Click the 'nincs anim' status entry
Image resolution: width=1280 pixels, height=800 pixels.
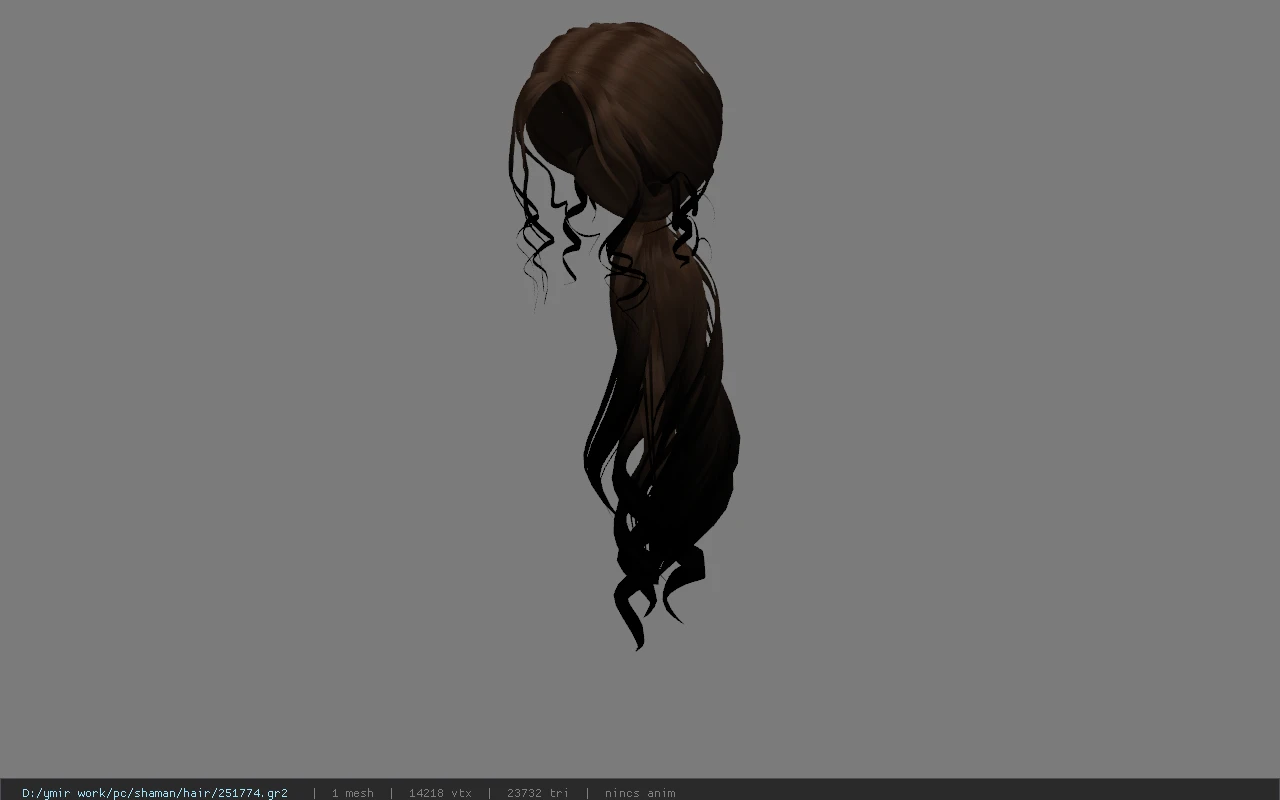point(640,793)
